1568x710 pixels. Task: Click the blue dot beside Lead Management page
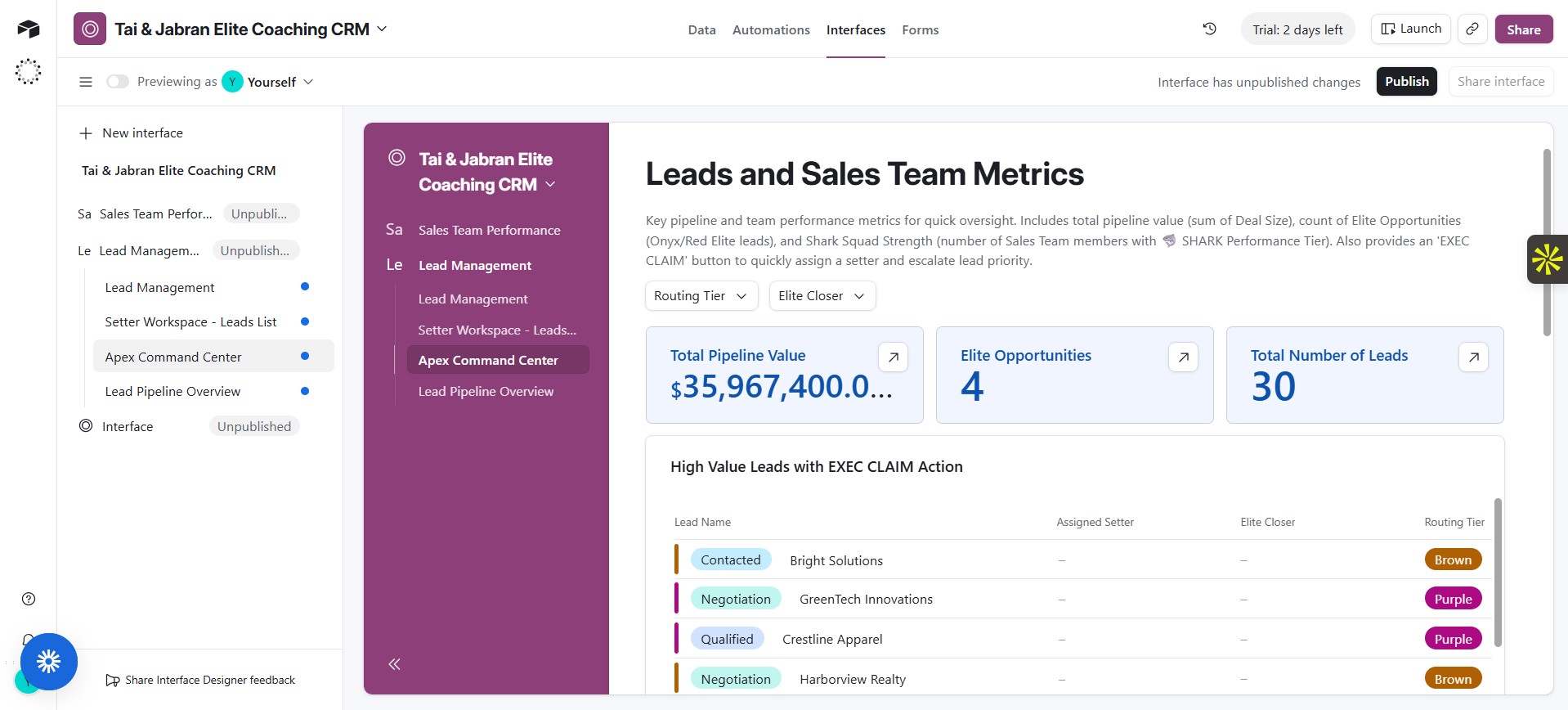pyautogui.click(x=305, y=286)
